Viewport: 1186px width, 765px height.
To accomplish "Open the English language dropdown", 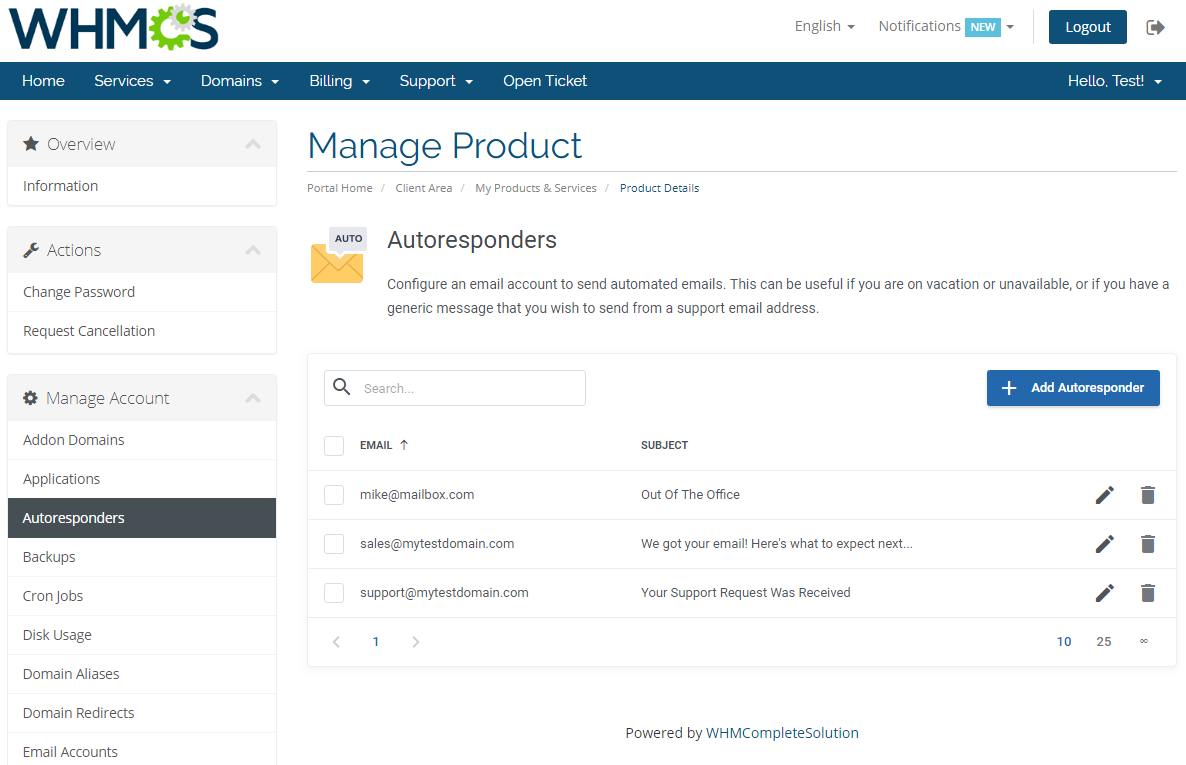I will pos(824,25).
